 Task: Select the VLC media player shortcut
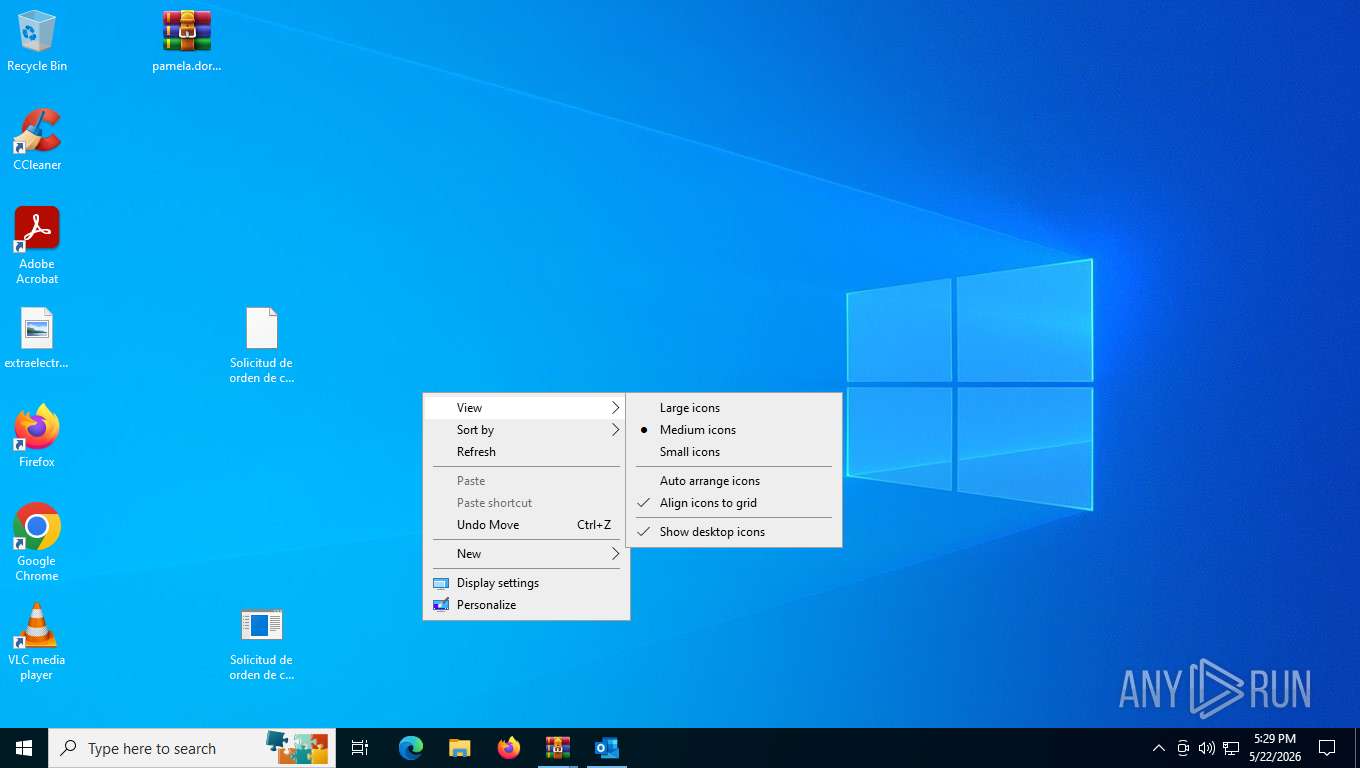[37, 641]
